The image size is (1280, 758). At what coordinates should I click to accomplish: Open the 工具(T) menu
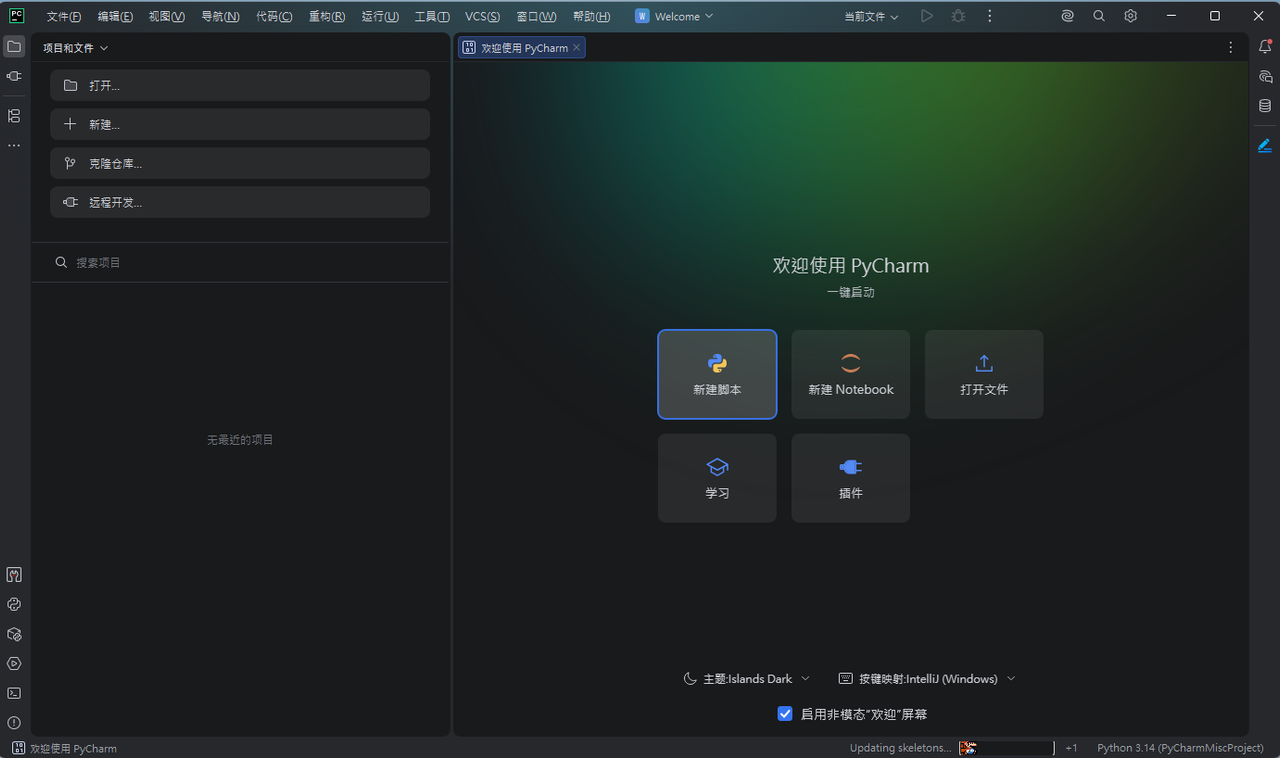point(432,16)
